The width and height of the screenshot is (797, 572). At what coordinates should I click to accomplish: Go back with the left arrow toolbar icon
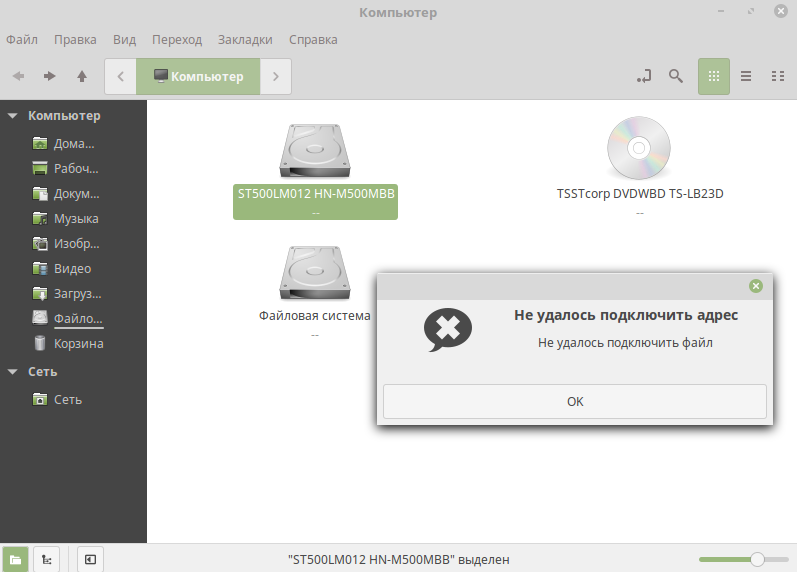point(19,76)
